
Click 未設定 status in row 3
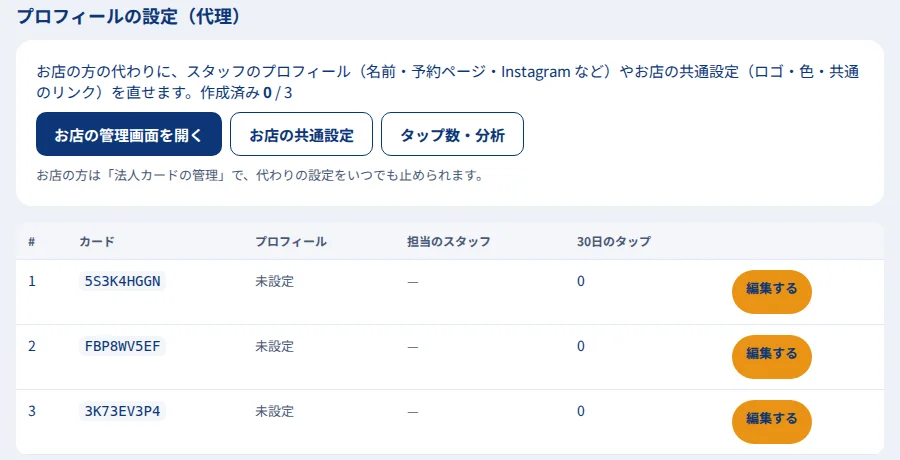pos(274,411)
